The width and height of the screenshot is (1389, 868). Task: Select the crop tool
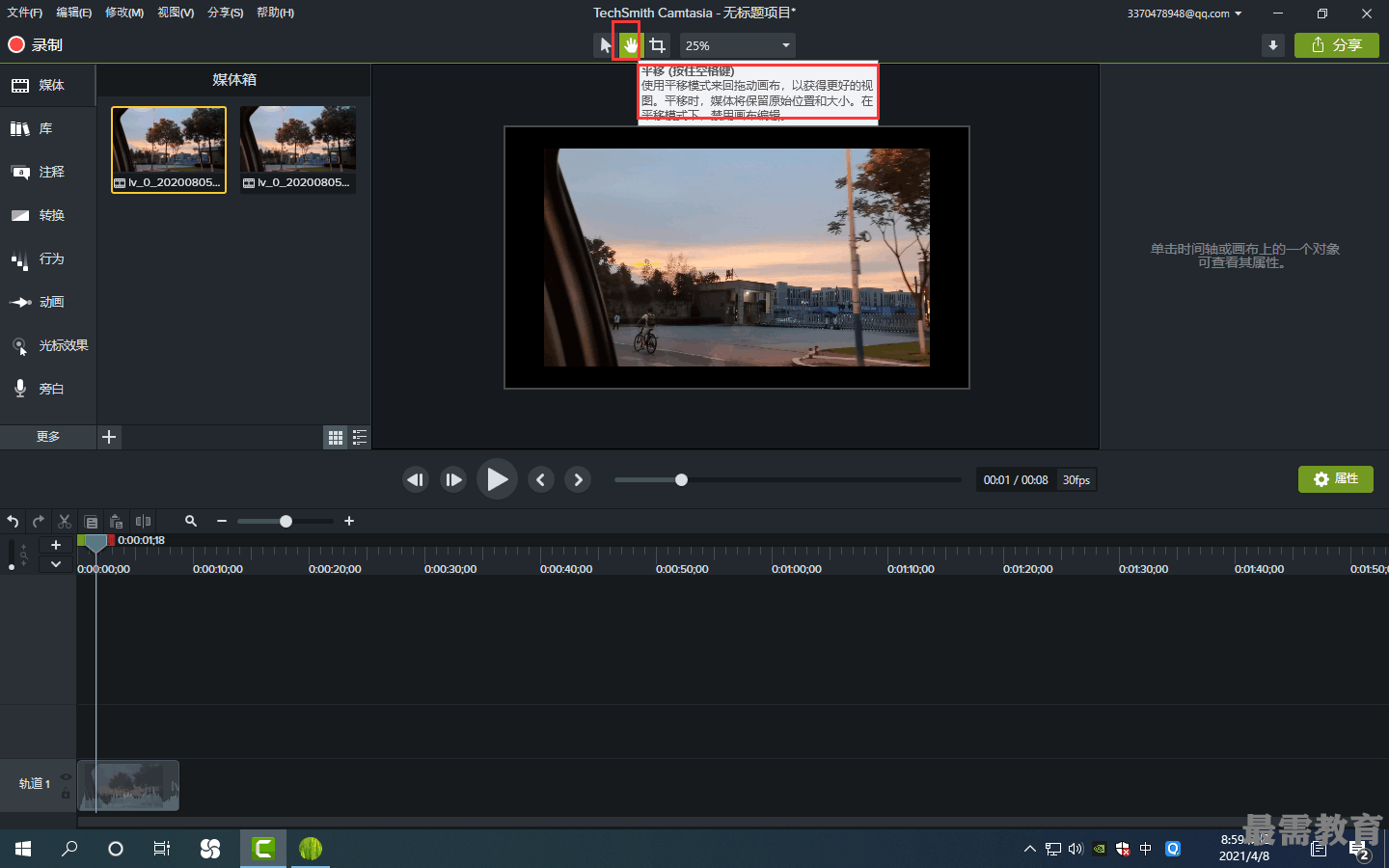657,45
